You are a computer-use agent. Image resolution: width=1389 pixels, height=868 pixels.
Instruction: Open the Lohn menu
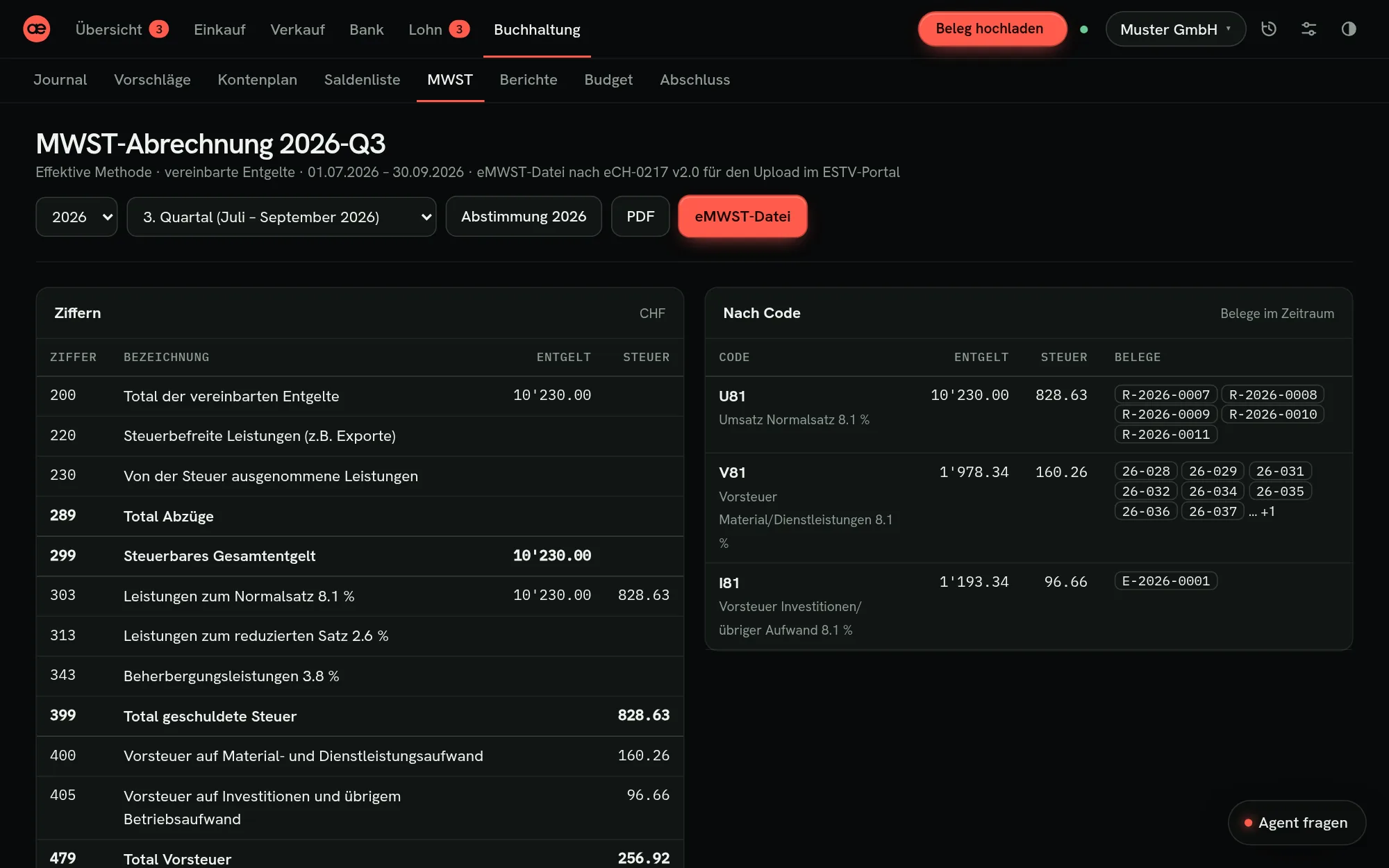(x=439, y=29)
